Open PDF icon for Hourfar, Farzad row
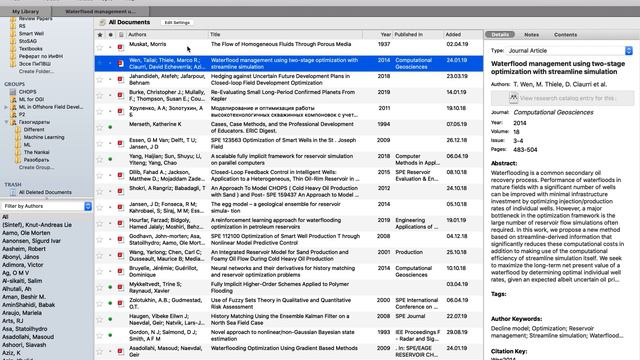640x360 pixels. 121,223
